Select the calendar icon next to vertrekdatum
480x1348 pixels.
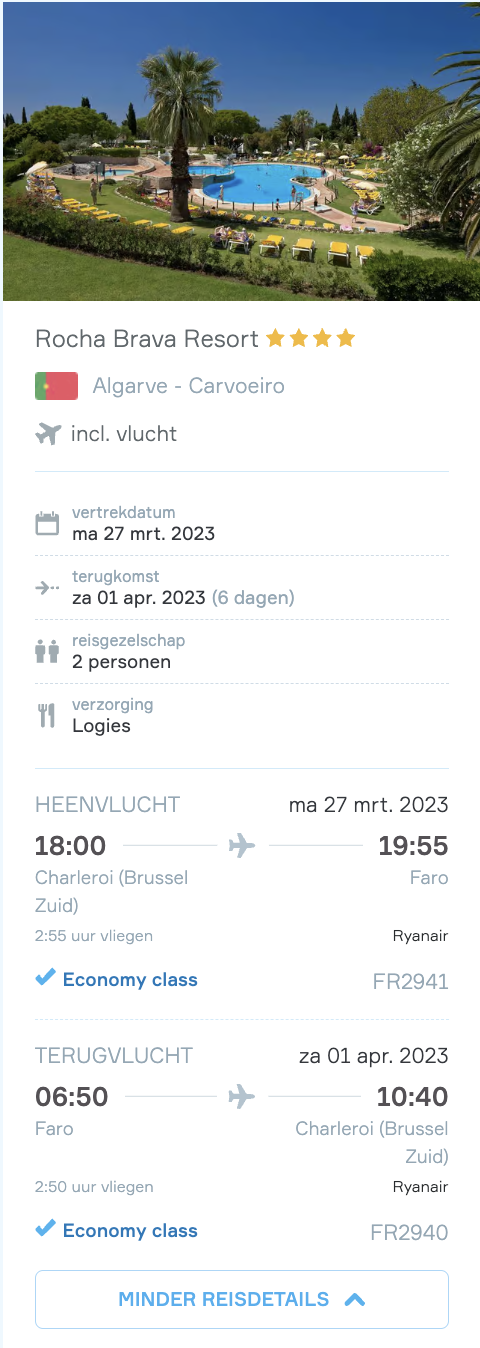click(47, 523)
